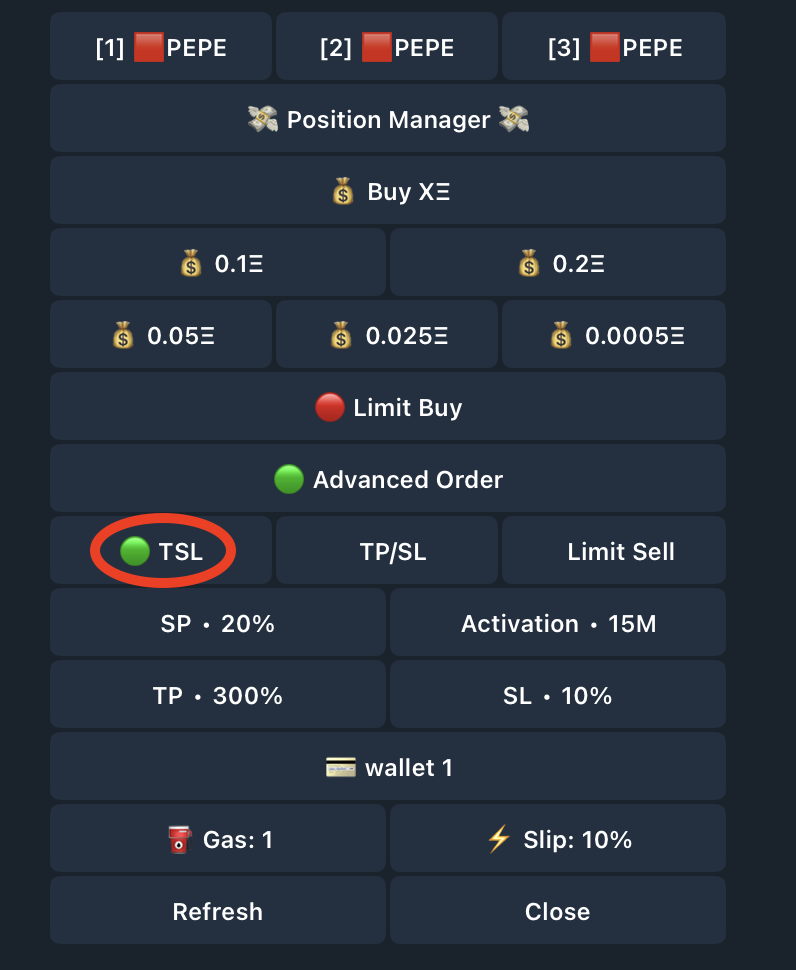The height and width of the screenshot is (970, 796).
Task: Click the lightning bolt icon on Slip: 10%
Action: pyautogui.click(x=499, y=839)
